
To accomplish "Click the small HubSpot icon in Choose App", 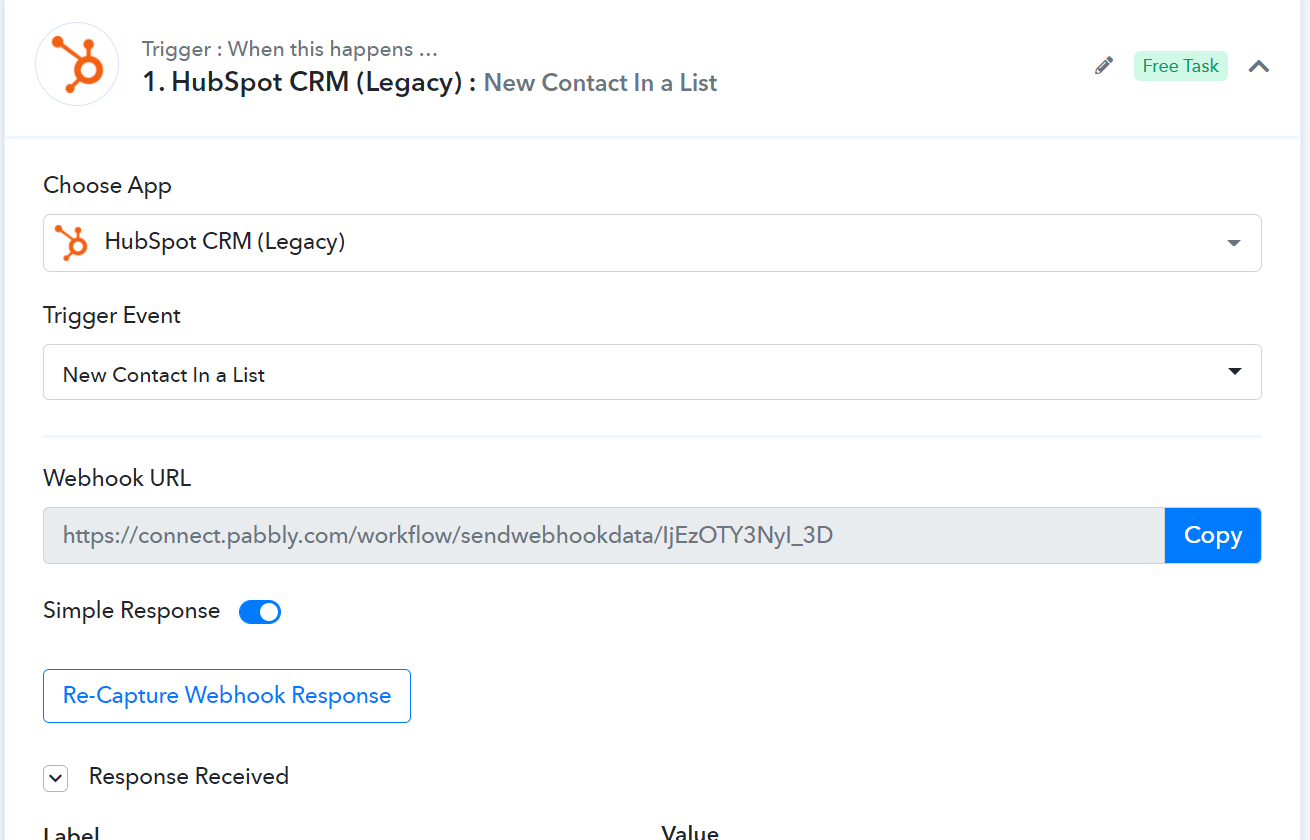I will [x=71, y=242].
